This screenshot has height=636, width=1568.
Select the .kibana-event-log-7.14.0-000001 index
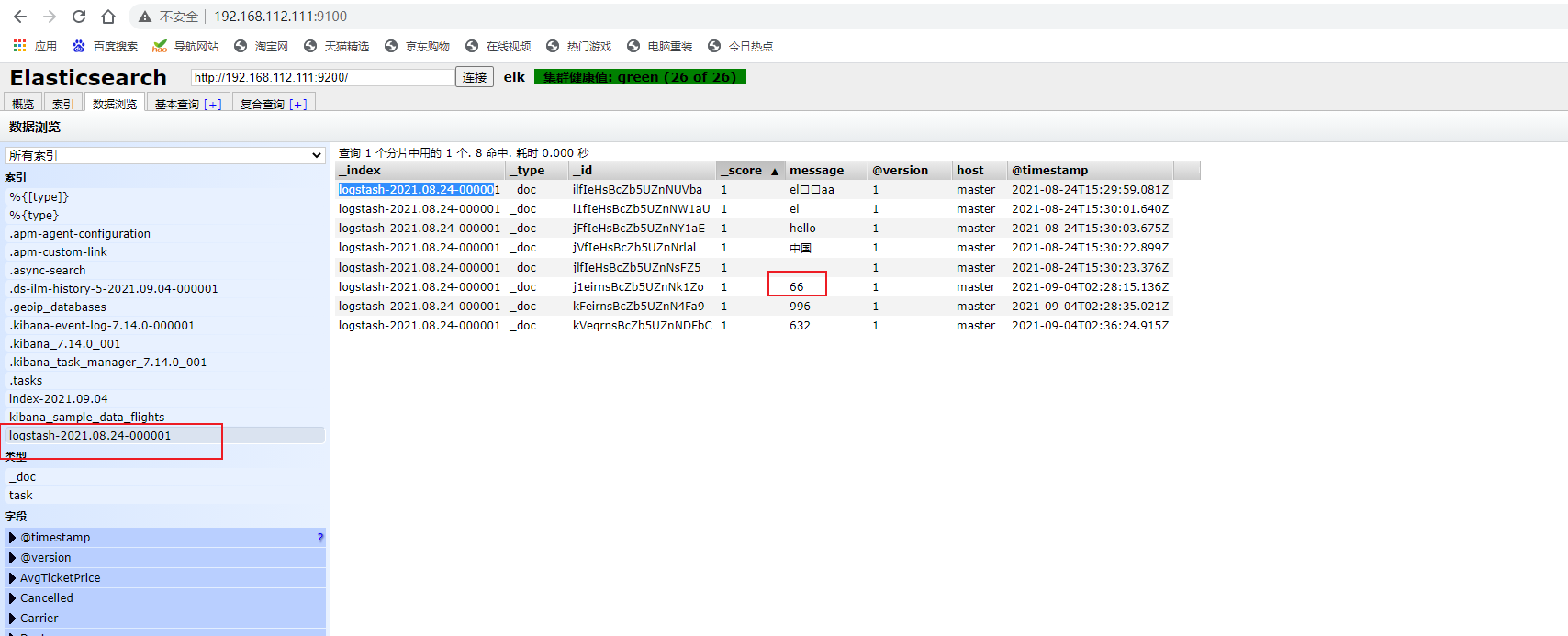pos(165,326)
